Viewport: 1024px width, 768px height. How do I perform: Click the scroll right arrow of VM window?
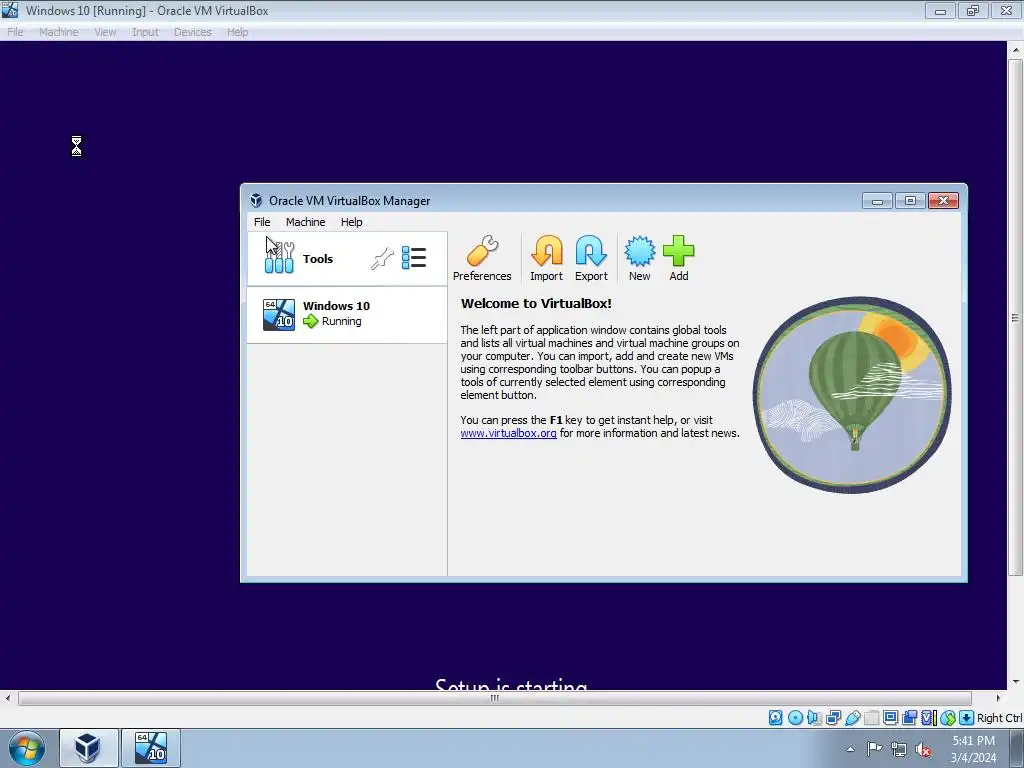(998, 698)
